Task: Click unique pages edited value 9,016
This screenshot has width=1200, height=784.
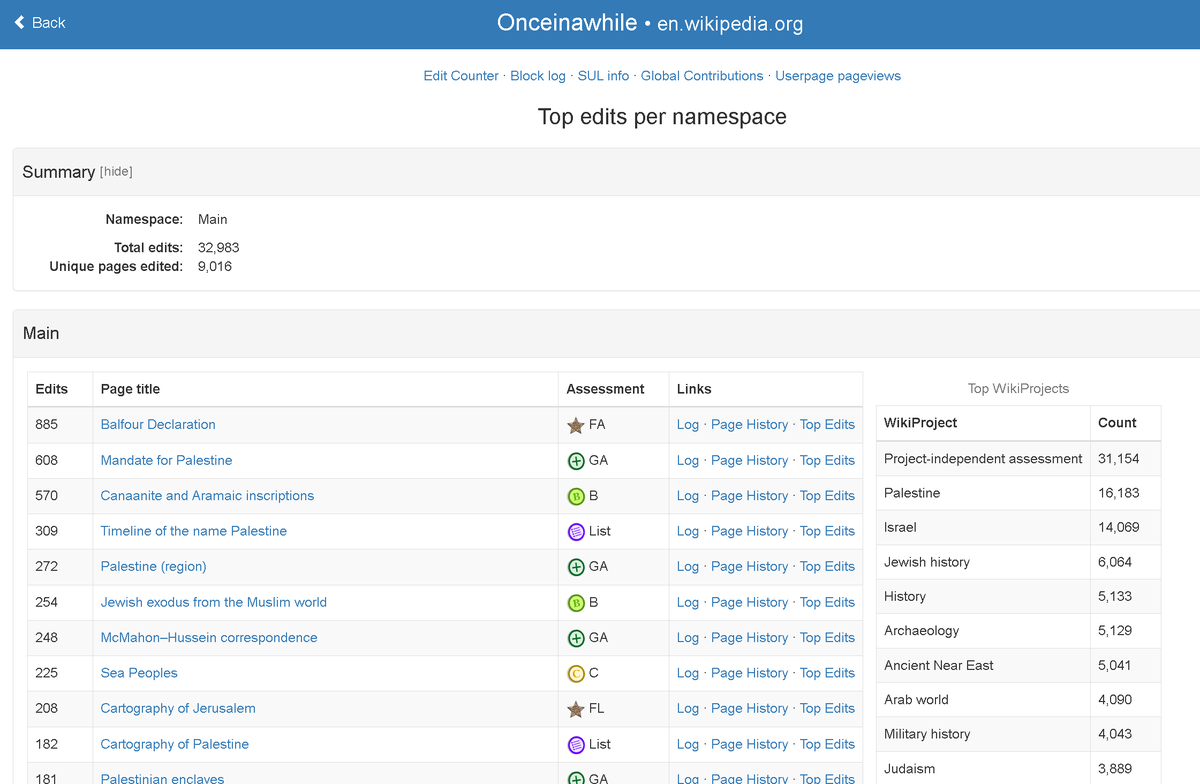Action: tap(215, 266)
